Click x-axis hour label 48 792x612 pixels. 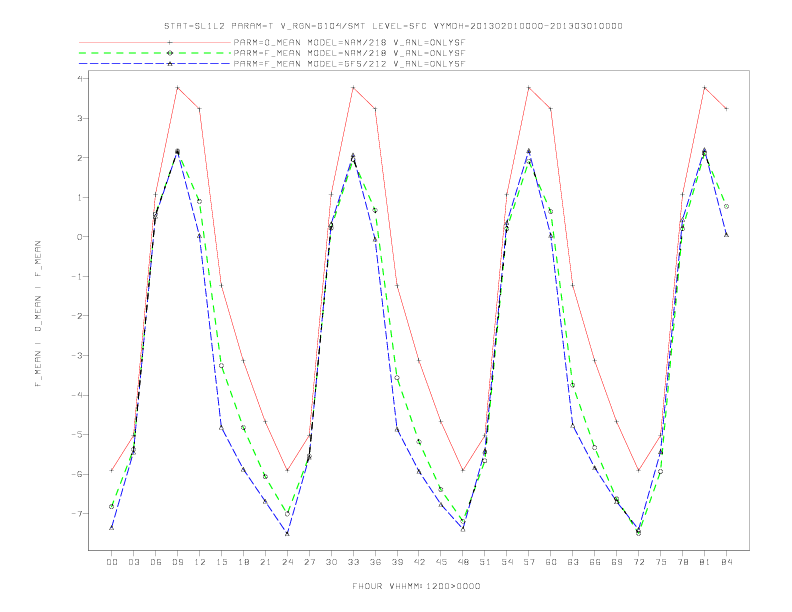click(x=463, y=562)
